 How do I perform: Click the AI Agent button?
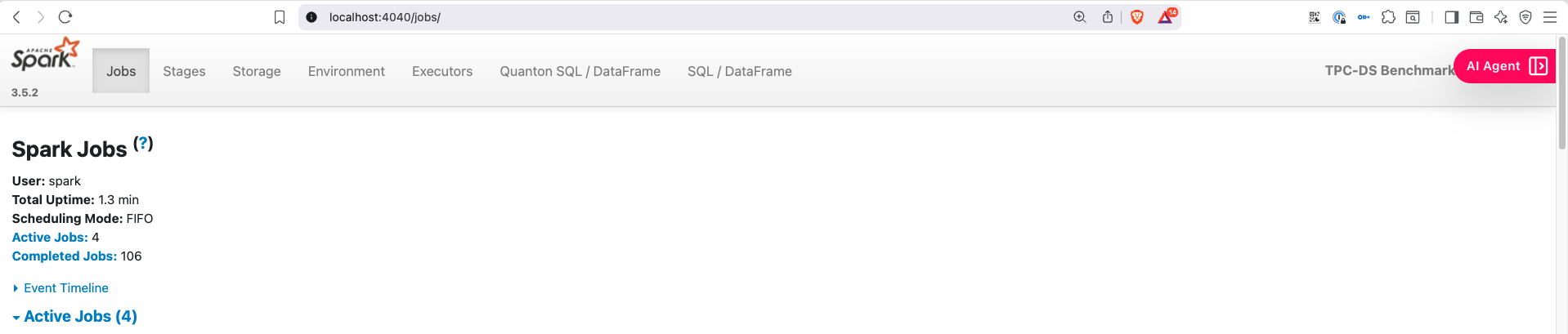(x=1505, y=66)
